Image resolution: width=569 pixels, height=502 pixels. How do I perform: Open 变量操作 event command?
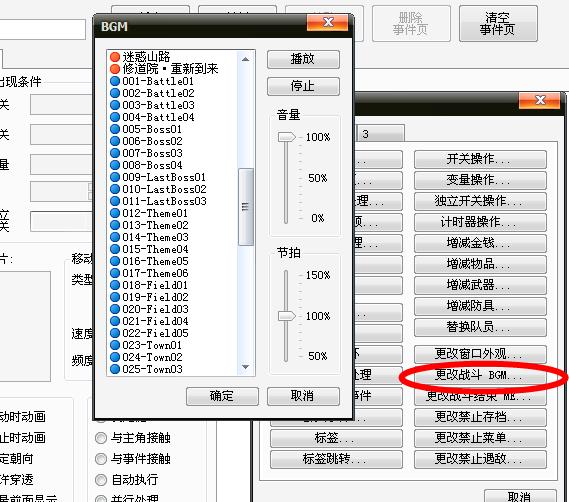point(480,180)
